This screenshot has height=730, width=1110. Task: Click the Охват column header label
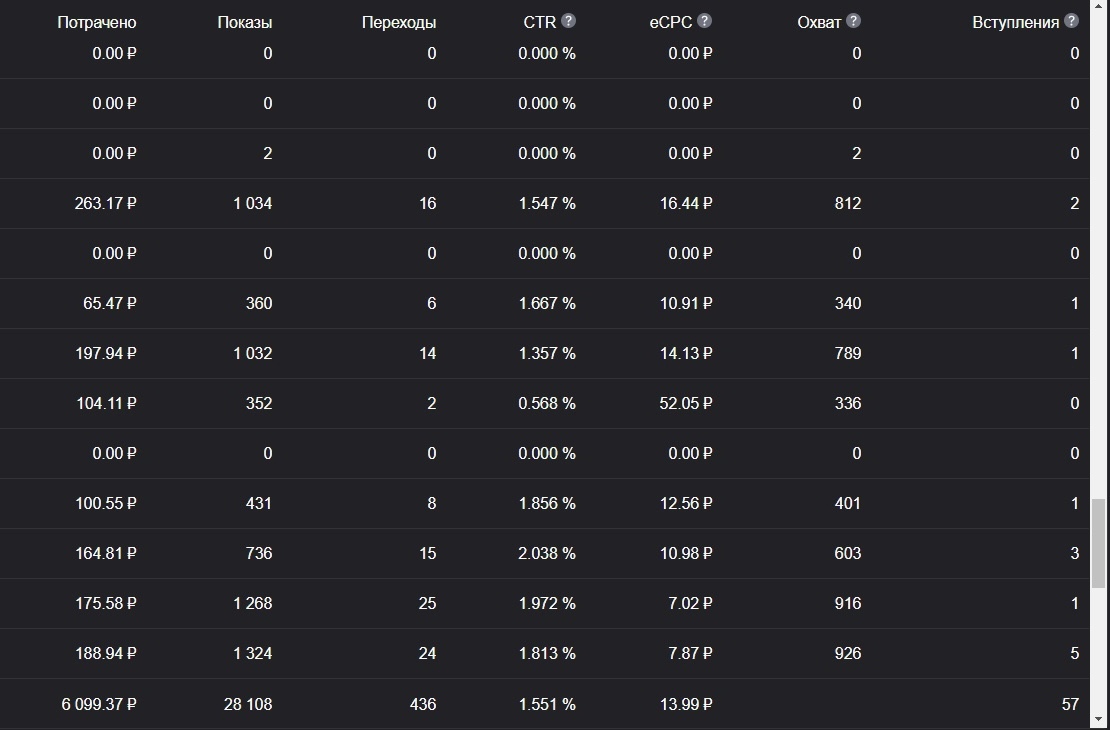[819, 23]
